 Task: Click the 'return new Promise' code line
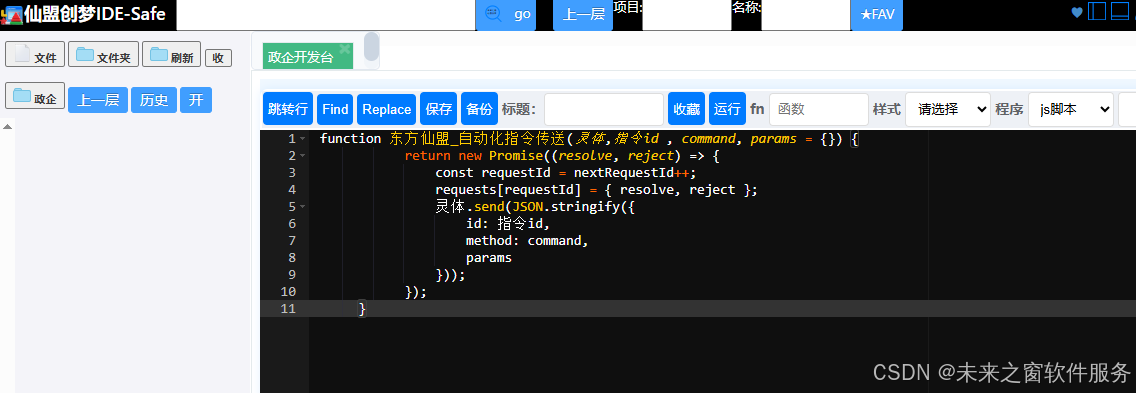[x=561, y=156]
